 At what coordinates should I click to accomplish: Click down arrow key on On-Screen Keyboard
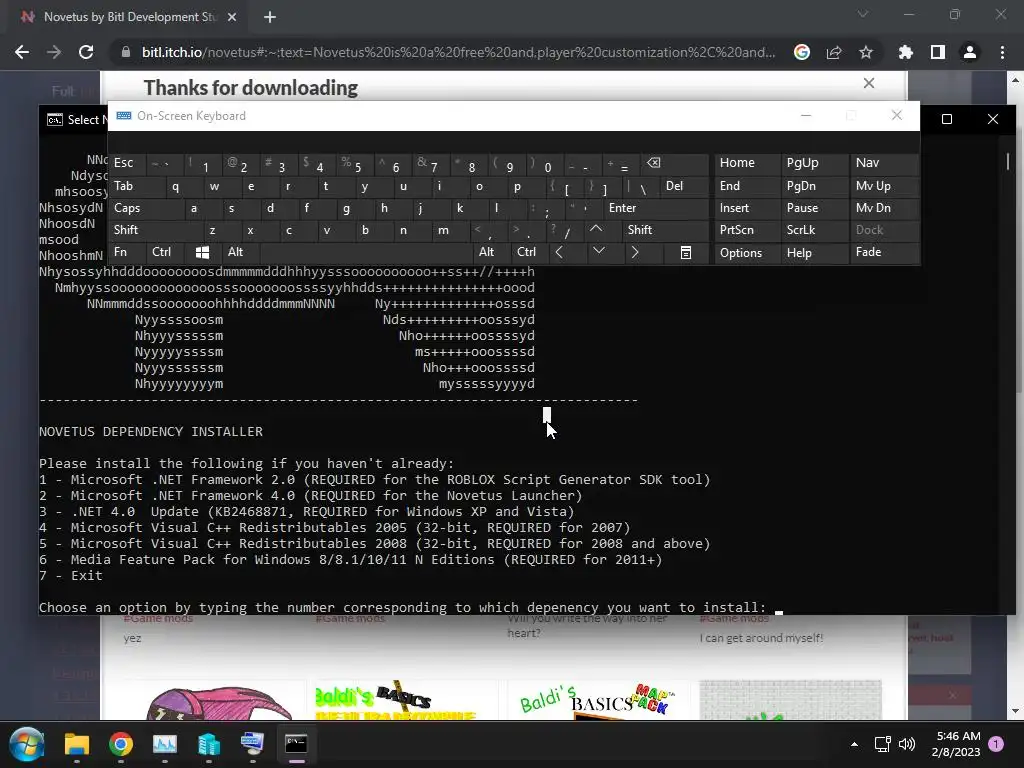coord(598,251)
